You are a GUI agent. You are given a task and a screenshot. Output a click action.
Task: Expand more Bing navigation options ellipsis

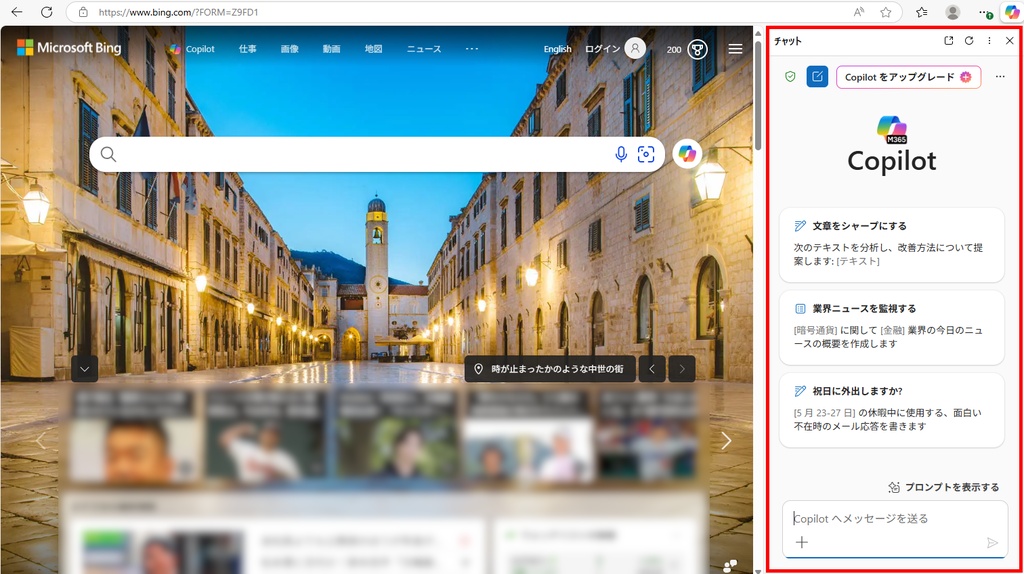[472, 48]
